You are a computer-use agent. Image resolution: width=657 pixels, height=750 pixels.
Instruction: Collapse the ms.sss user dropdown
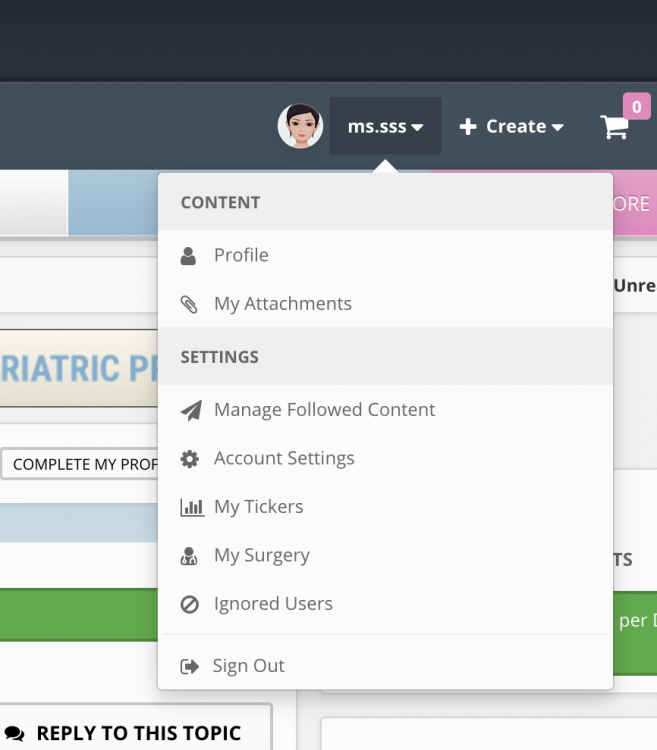click(385, 126)
